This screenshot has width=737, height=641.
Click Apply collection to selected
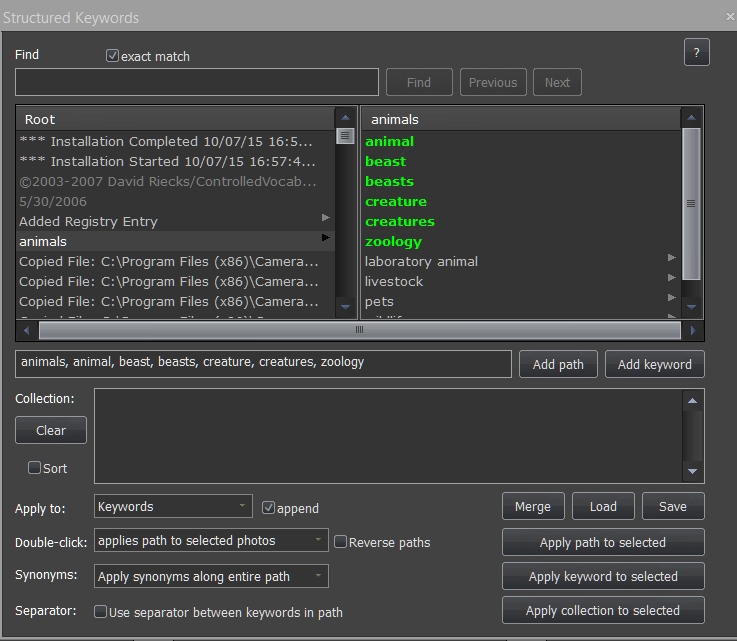tap(603, 610)
